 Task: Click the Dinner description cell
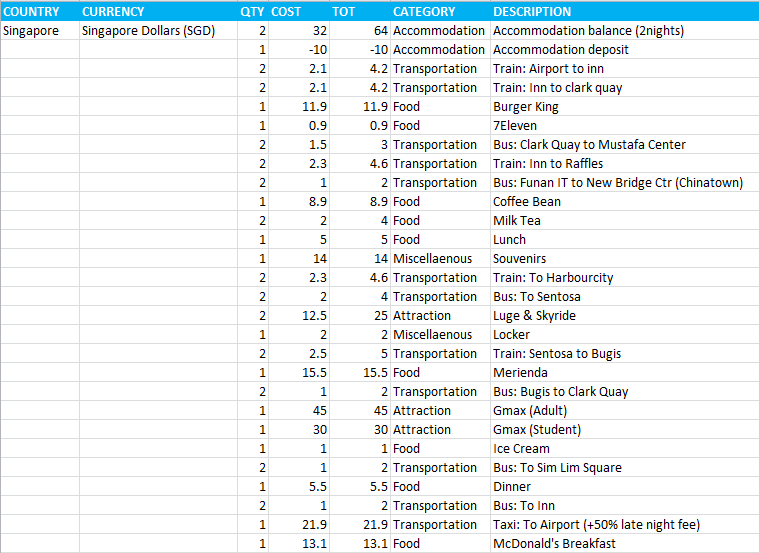[624, 486]
